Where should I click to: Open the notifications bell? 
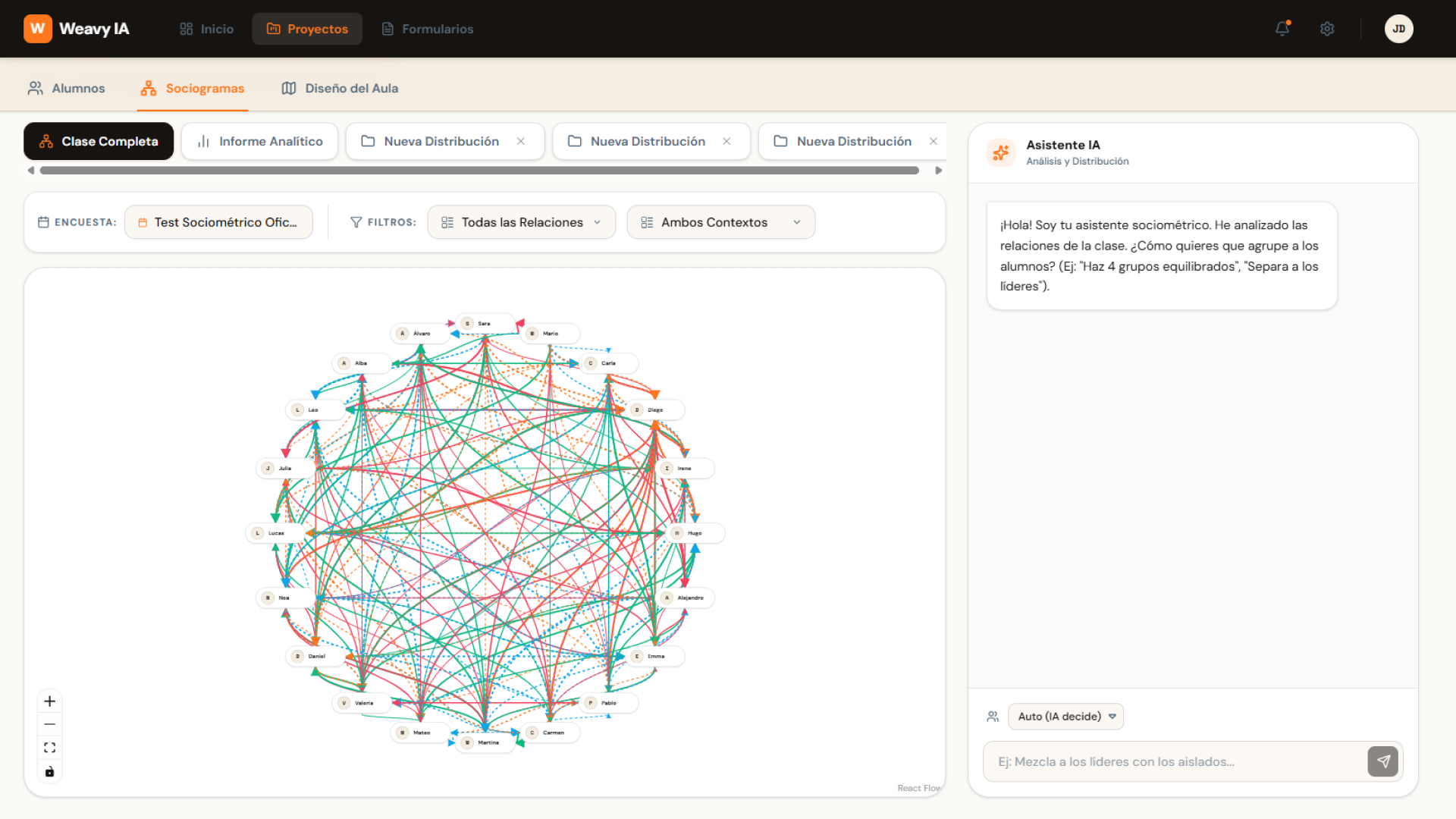click(1282, 29)
